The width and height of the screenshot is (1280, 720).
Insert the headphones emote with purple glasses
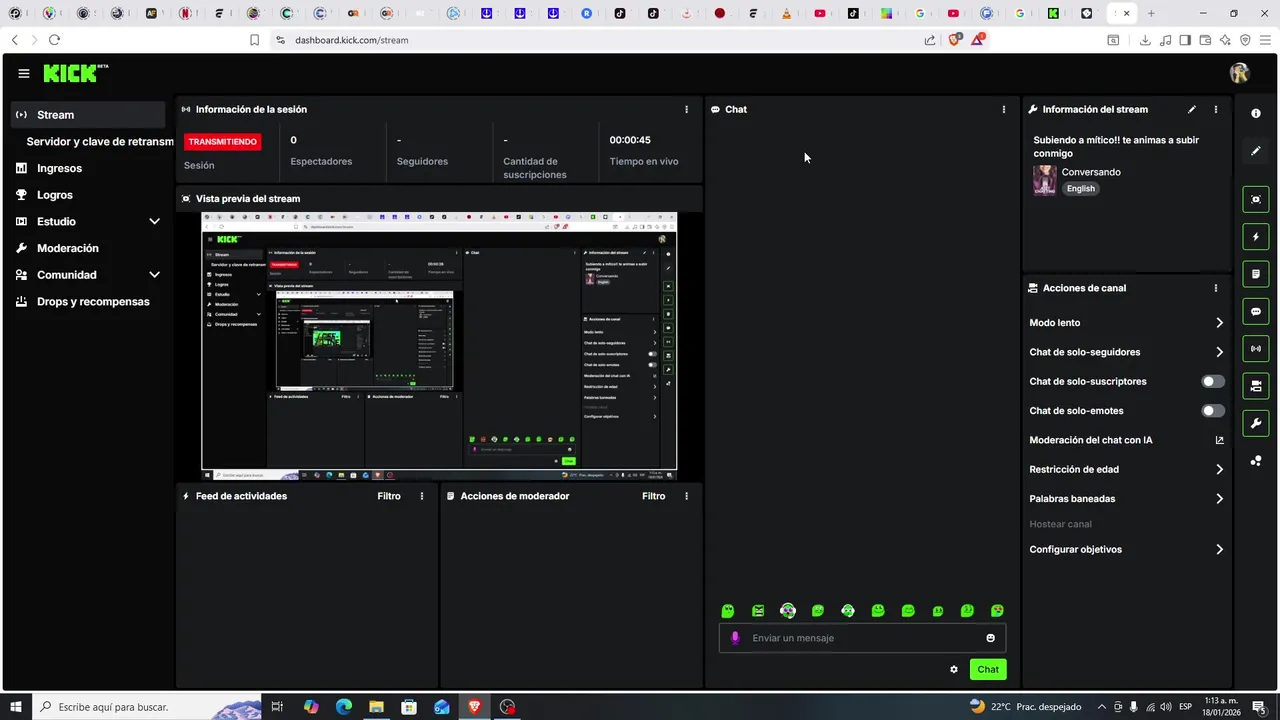tap(788, 611)
